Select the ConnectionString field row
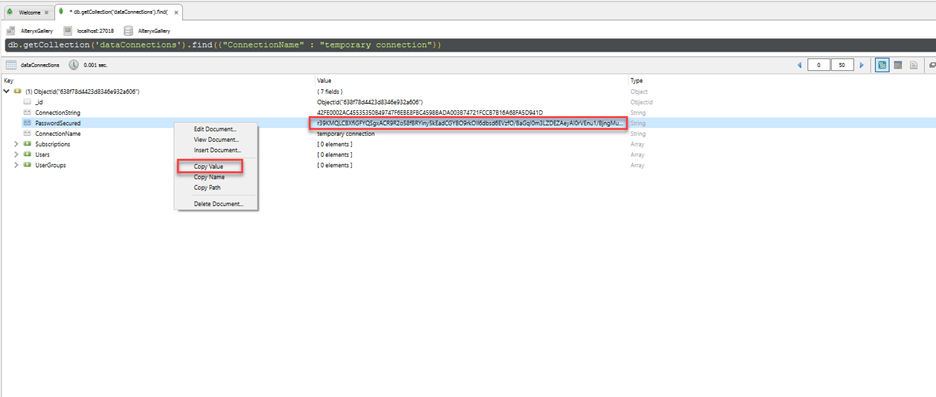Viewport: 936px width, 397px height. 468,112
